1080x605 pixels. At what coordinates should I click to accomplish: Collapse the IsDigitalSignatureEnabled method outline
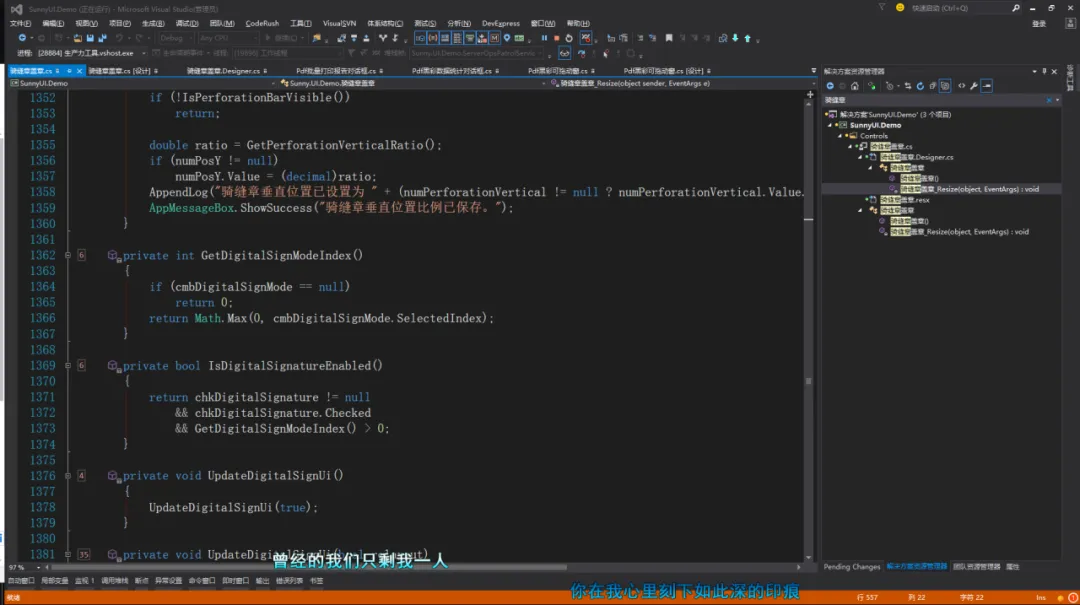(68, 365)
